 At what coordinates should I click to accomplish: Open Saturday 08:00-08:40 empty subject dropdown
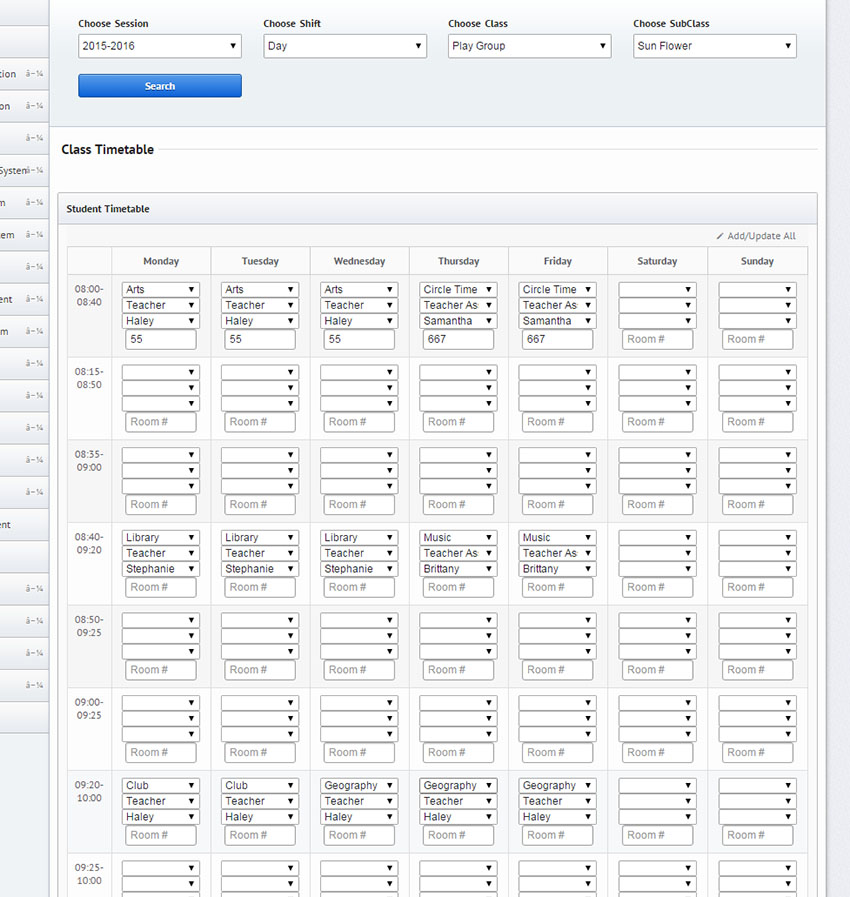tap(657, 289)
